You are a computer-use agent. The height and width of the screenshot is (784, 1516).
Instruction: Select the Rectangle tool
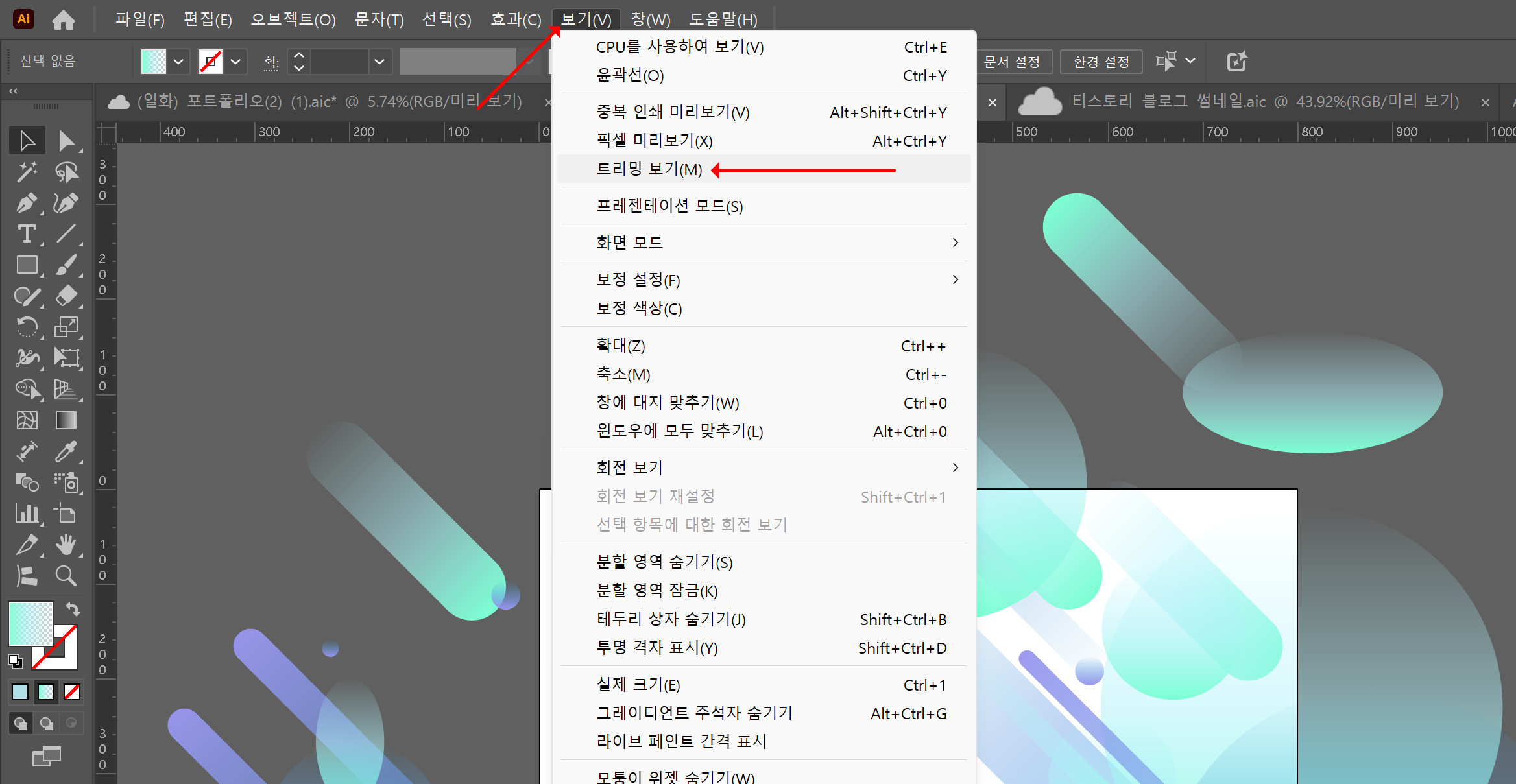[27, 265]
